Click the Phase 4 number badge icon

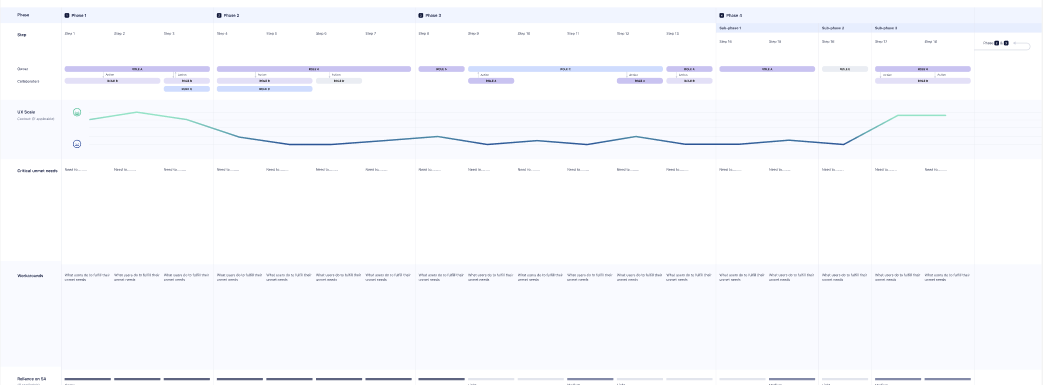(722, 15)
